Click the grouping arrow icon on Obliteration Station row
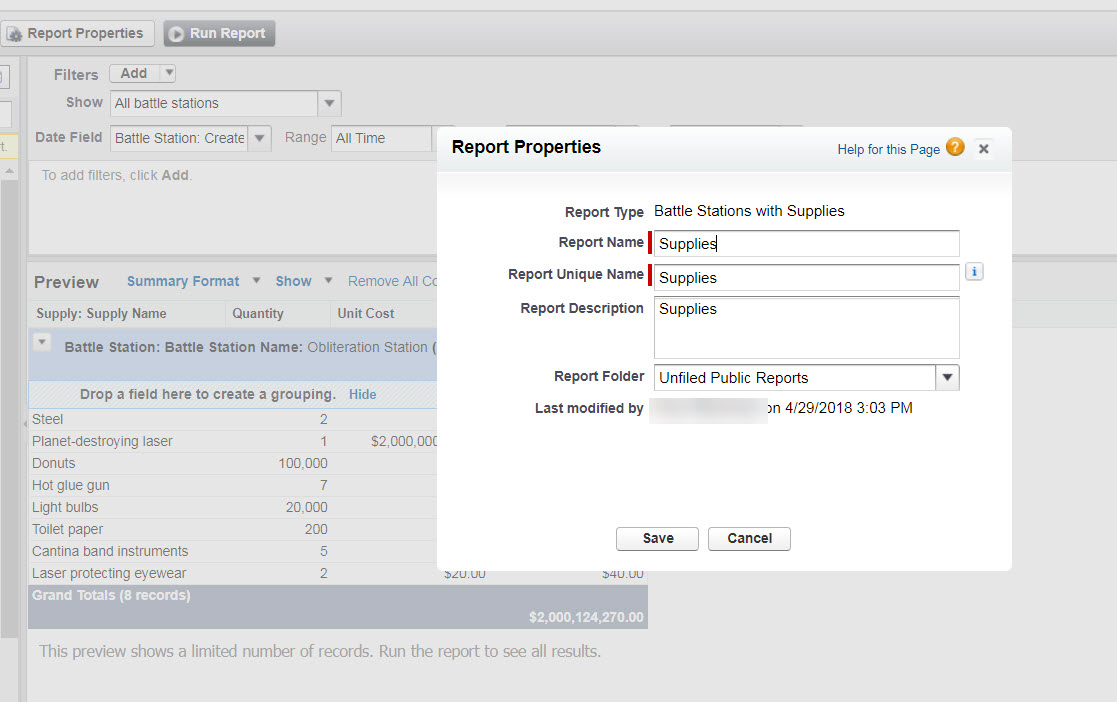This screenshot has height=702, width=1117. pos(41,340)
